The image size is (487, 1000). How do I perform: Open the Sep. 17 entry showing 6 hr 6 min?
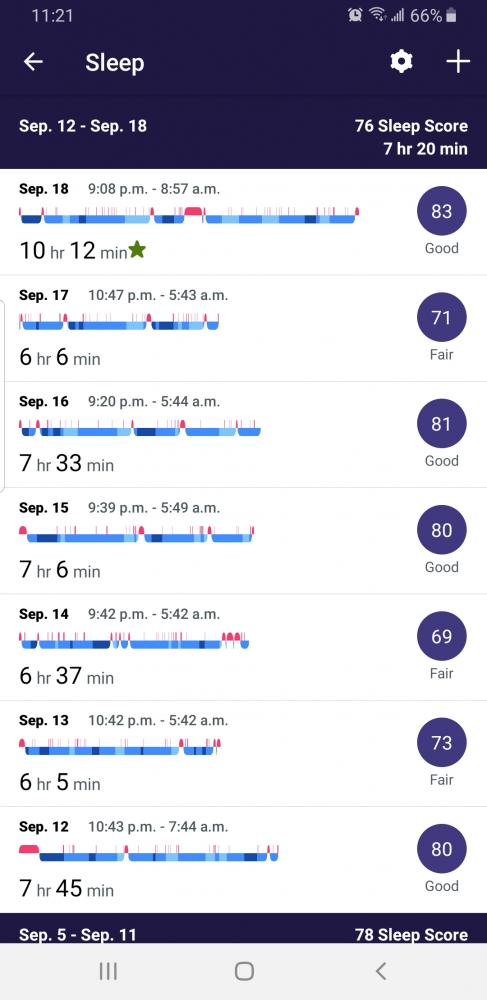click(x=244, y=328)
